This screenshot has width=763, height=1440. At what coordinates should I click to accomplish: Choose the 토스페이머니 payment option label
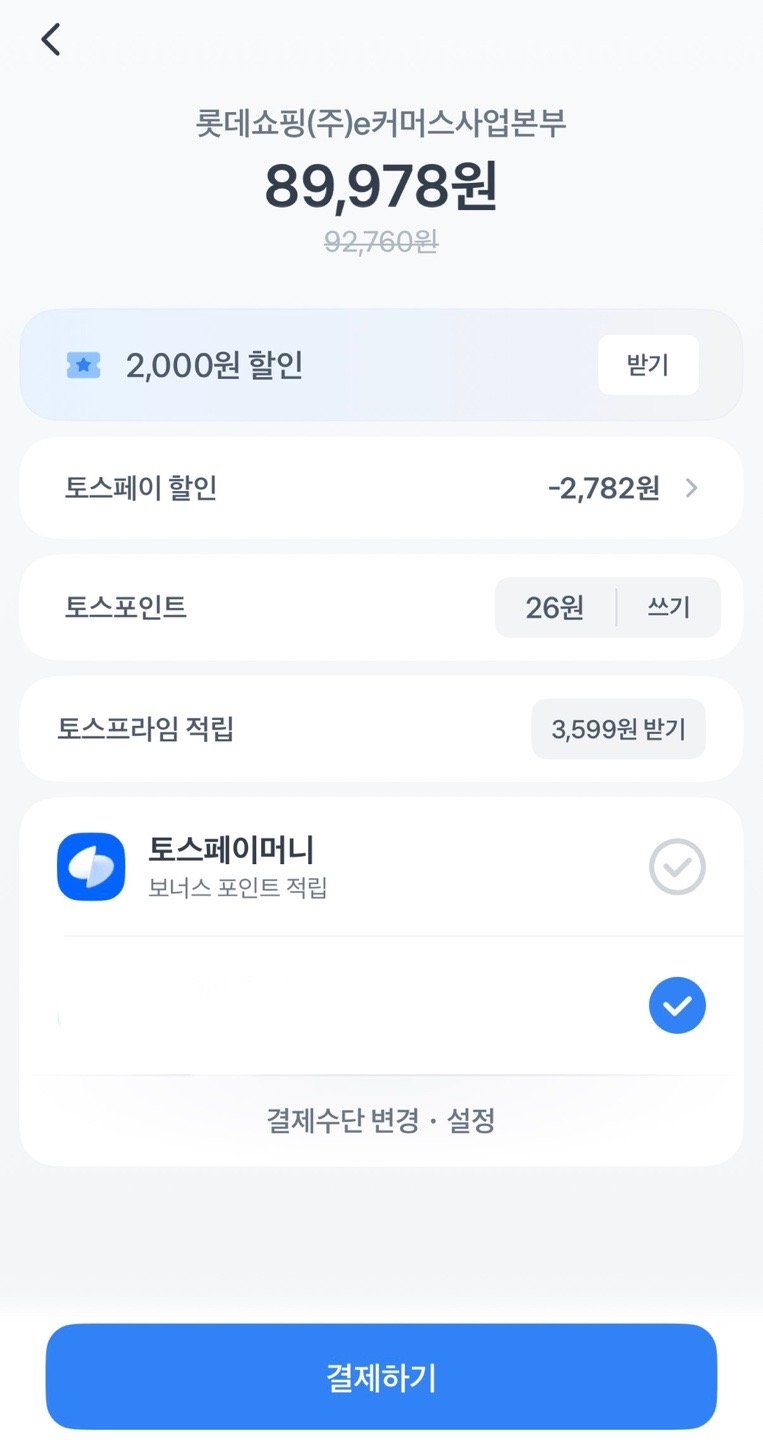pos(231,850)
